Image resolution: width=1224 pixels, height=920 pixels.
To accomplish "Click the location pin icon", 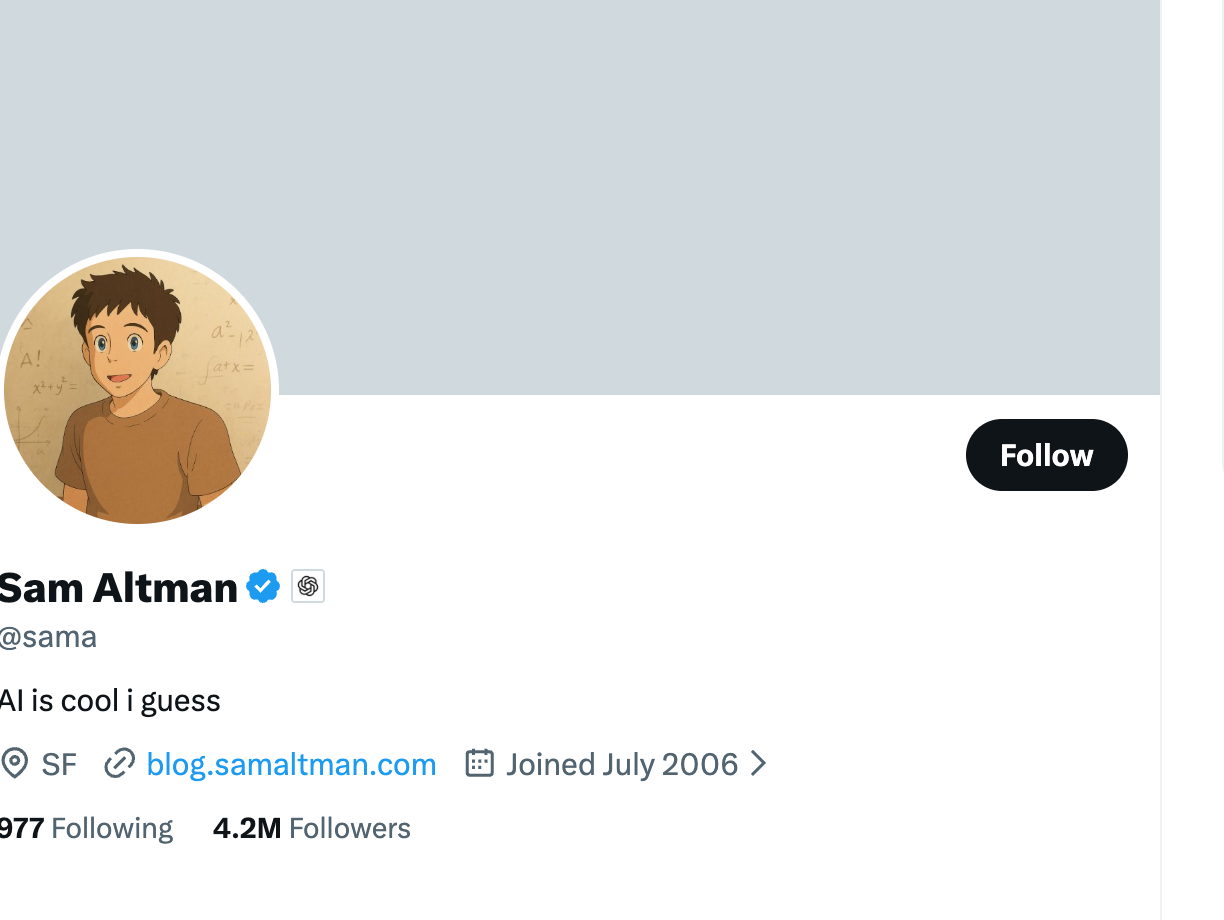I will point(14,764).
